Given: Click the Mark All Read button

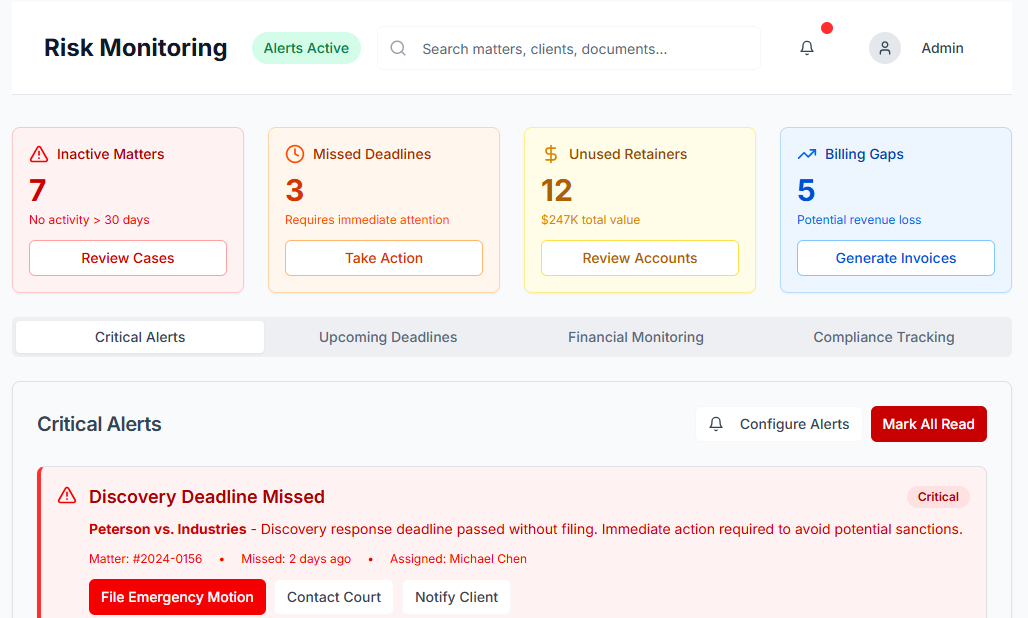Looking at the screenshot, I should coord(928,424).
